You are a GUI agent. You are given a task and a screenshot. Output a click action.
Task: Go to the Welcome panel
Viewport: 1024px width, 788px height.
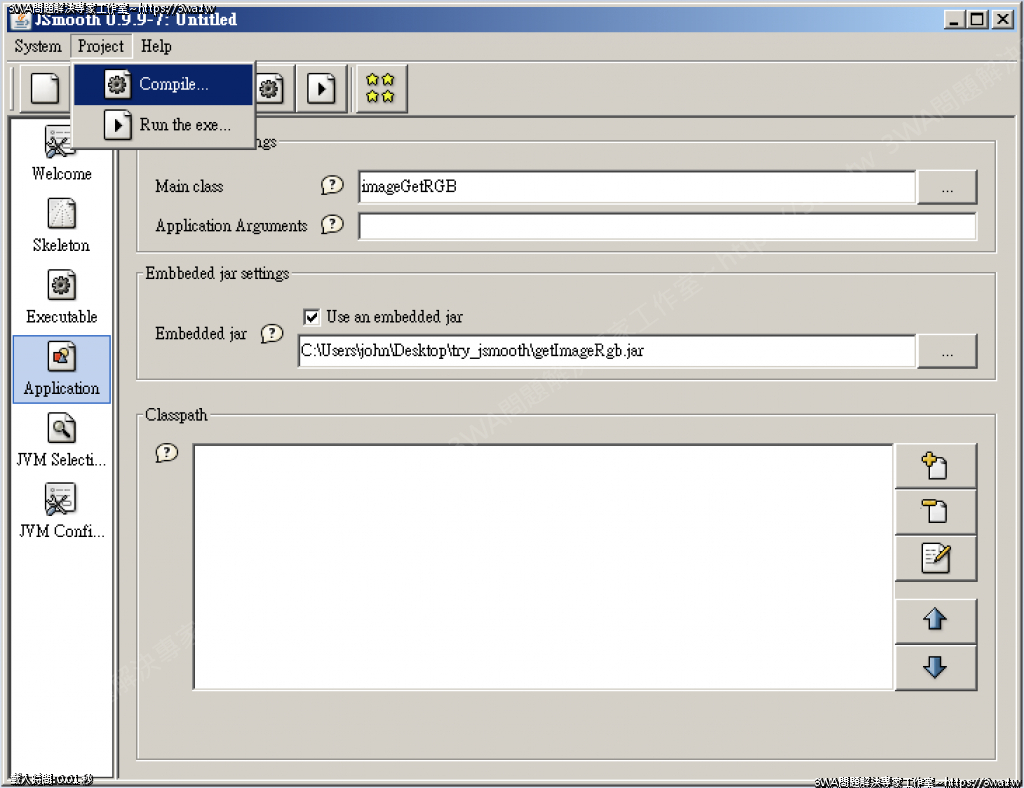click(61, 153)
